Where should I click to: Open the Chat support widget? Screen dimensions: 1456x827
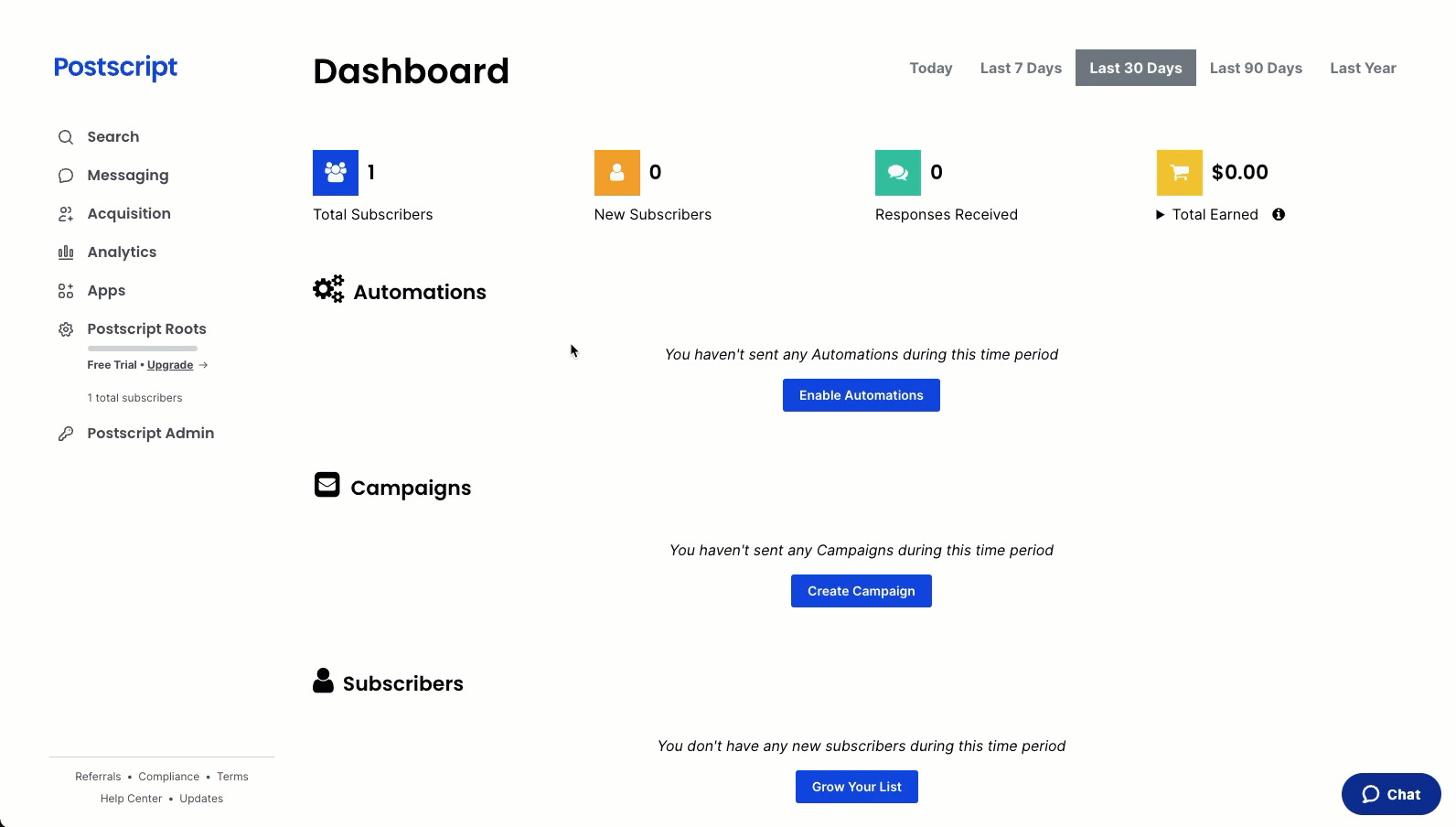pos(1390,794)
